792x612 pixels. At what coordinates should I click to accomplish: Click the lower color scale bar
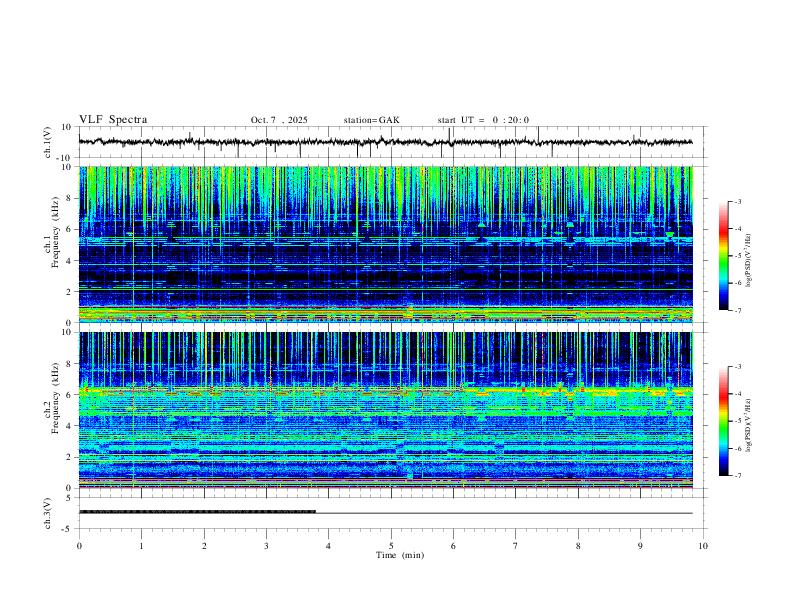[x=723, y=421]
